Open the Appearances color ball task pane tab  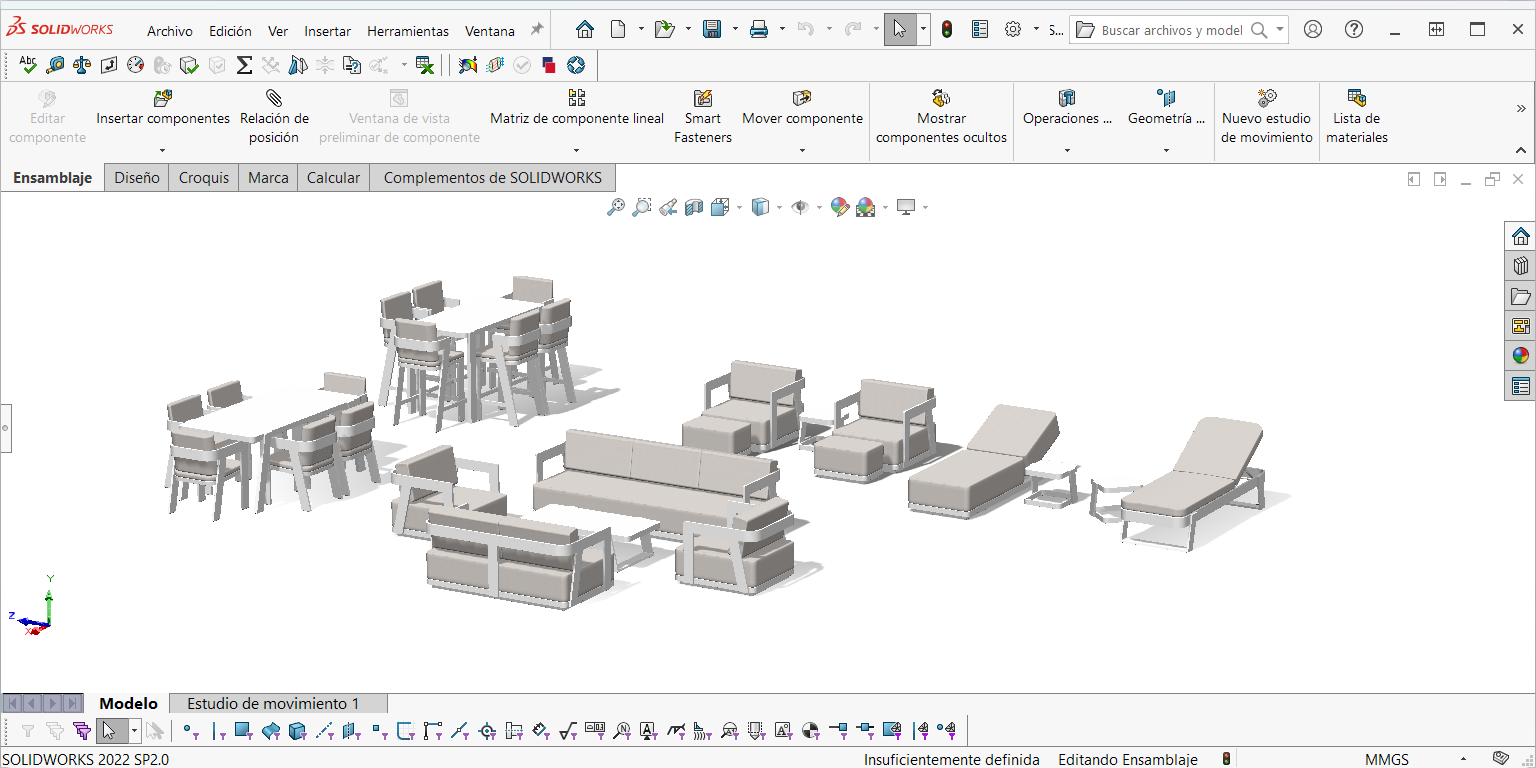1520,355
